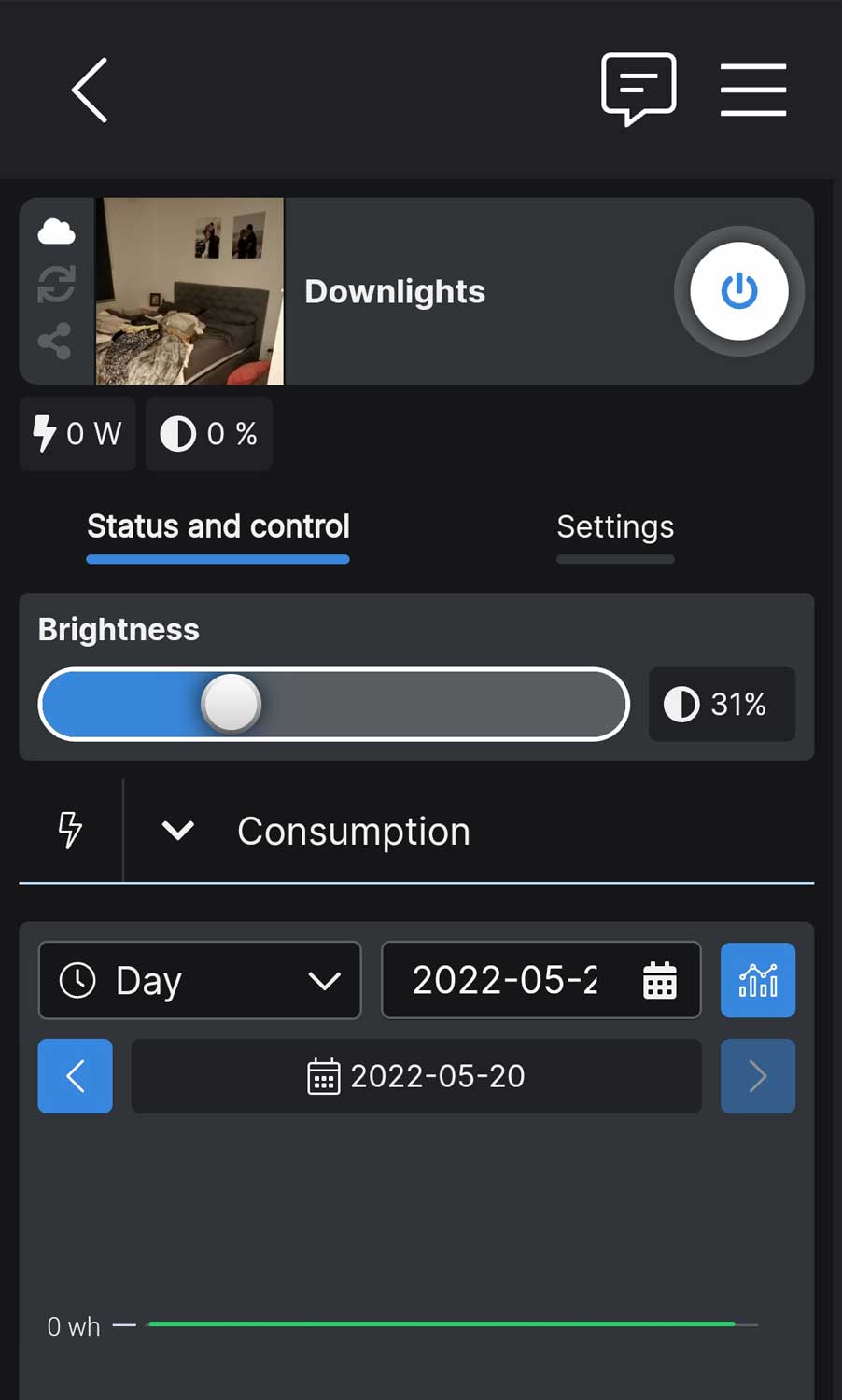Image resolution: width=842 pixels, height=1400 pixels.
Task: Click the Downlights room thumbnail
Action: point(189,291)
